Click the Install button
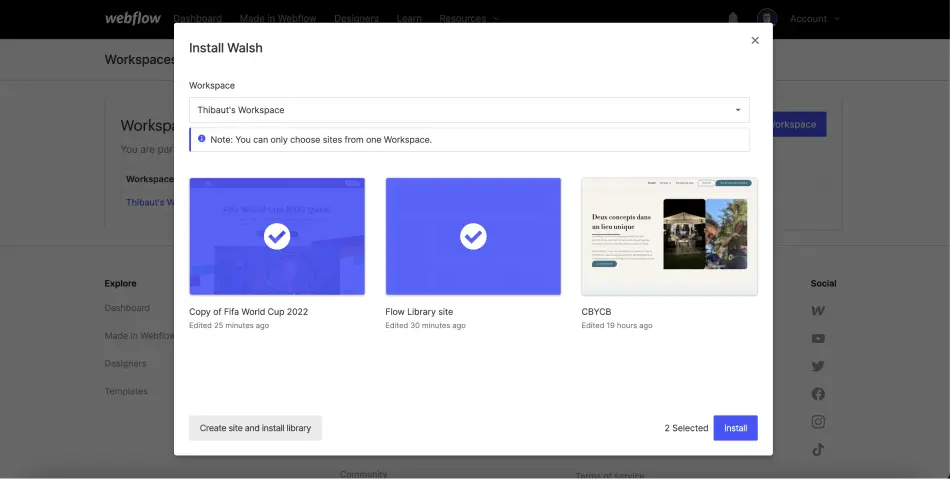 coord(736,428)
